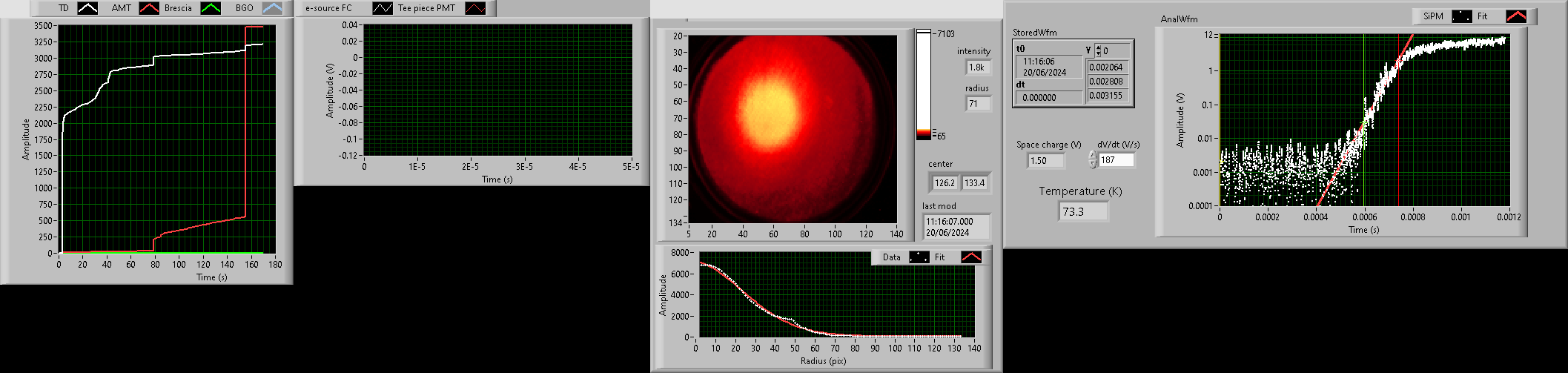The width and height of the screenshot is (1568, 373).
Task: Click the Fit legend icon above AnalWfm graph
Action: tap(1515, 16)
